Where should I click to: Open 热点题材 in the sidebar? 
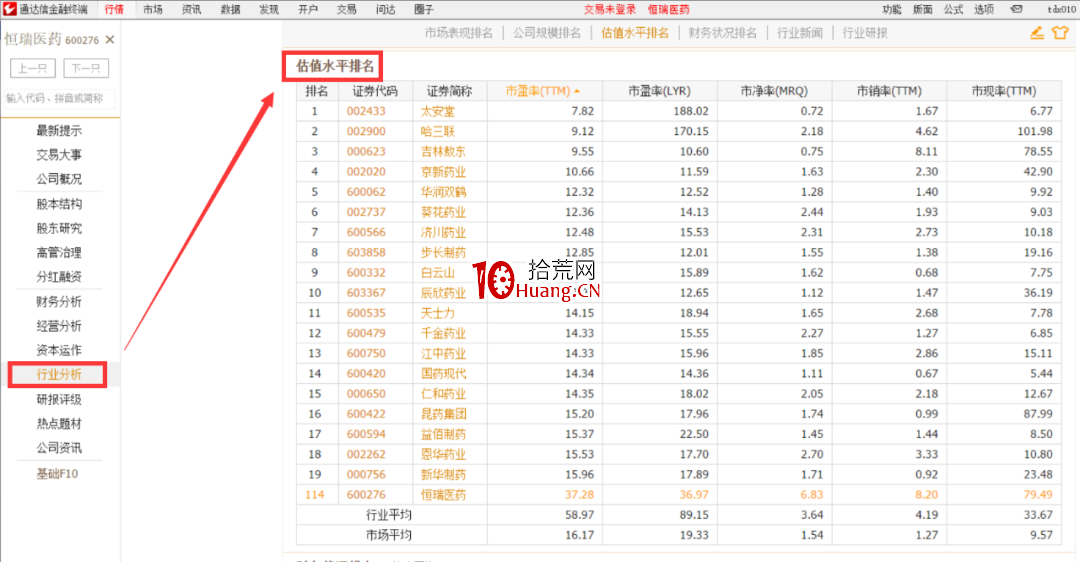(x=59, y=424)
